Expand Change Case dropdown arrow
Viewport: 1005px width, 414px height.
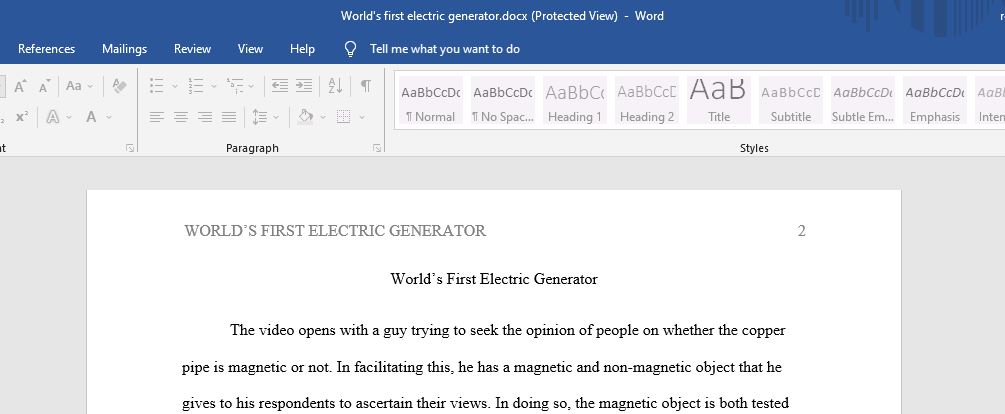tap(90, 86)
